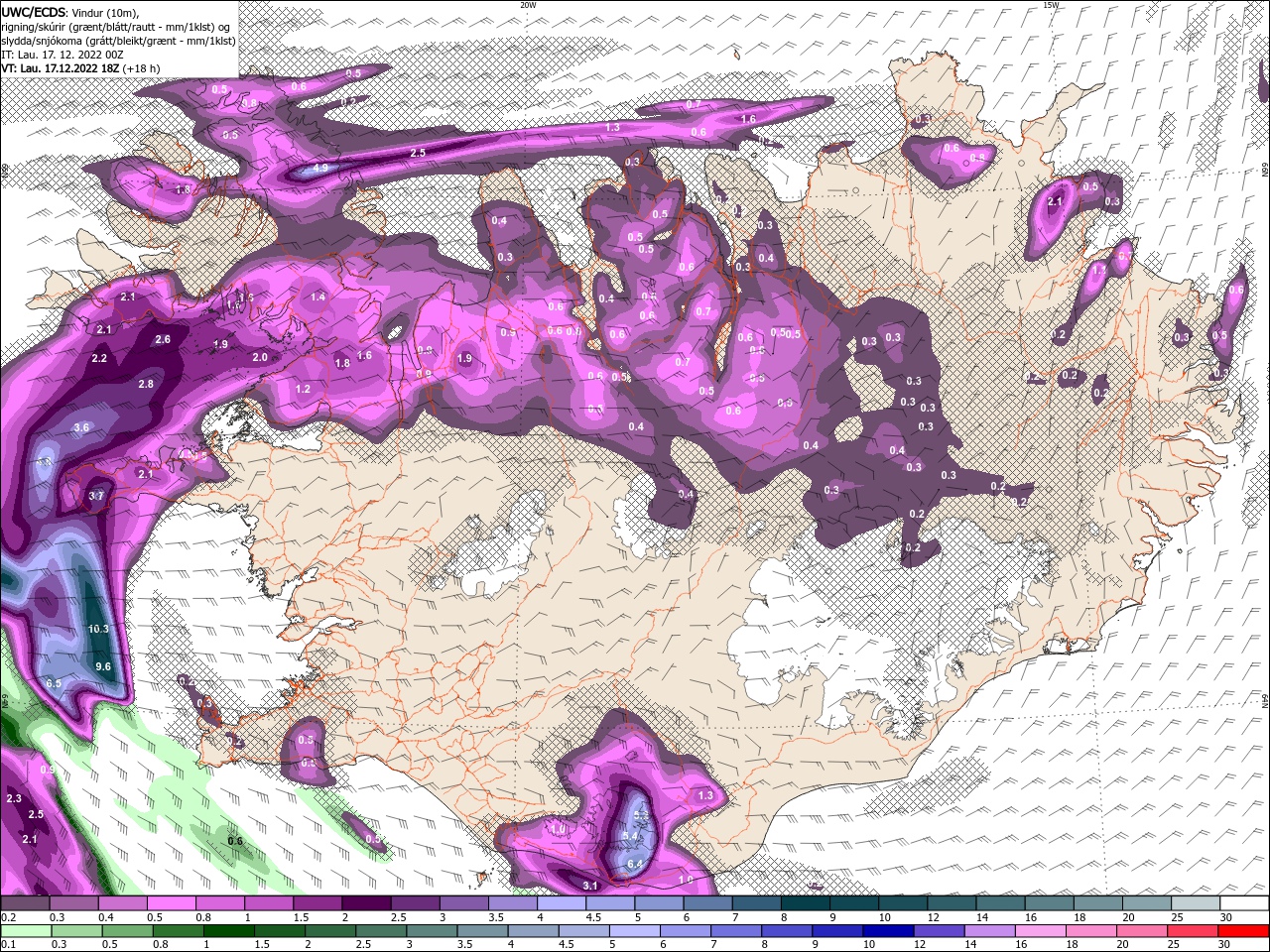Click the 2.0 snowfall value label

260,357
